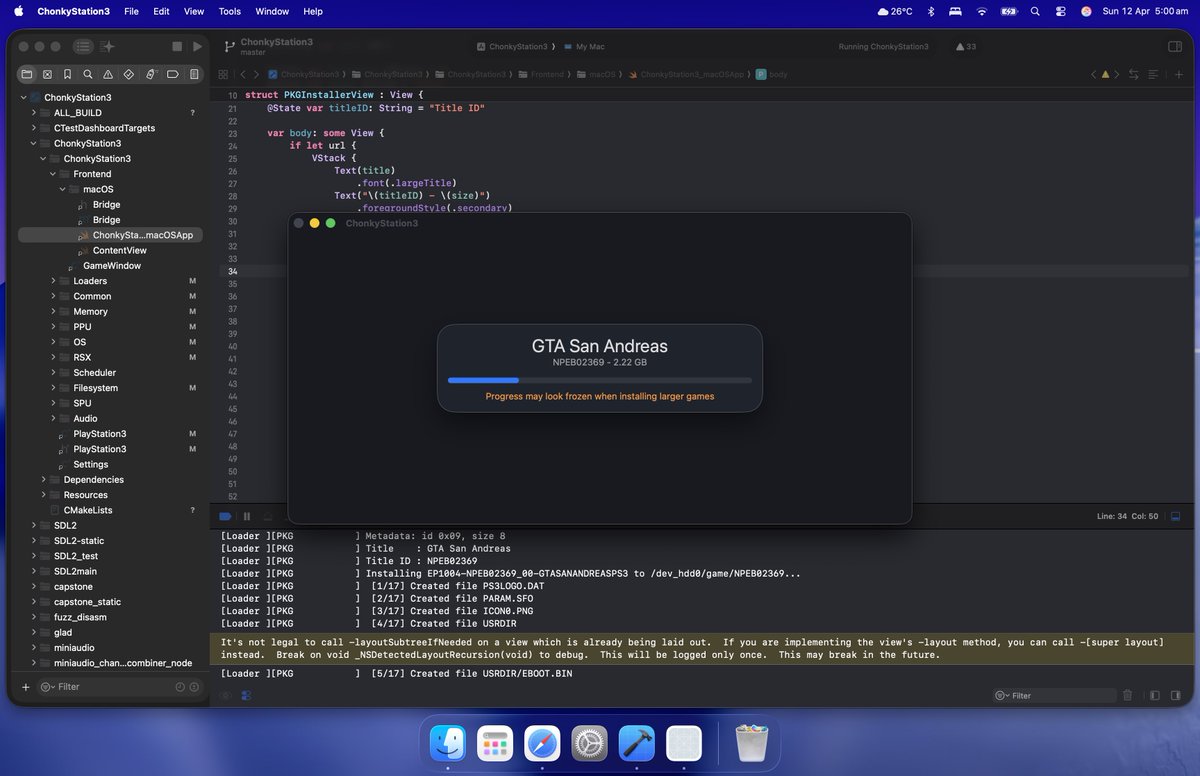Select the bookmarks navigator icon
The height and width of the screenshot is (776, 1200).
[66, 74]
